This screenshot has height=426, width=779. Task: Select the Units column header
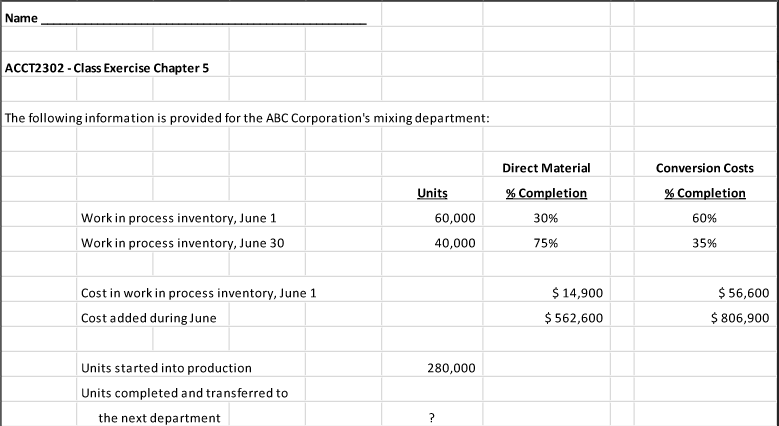click(x=432, y=193)
